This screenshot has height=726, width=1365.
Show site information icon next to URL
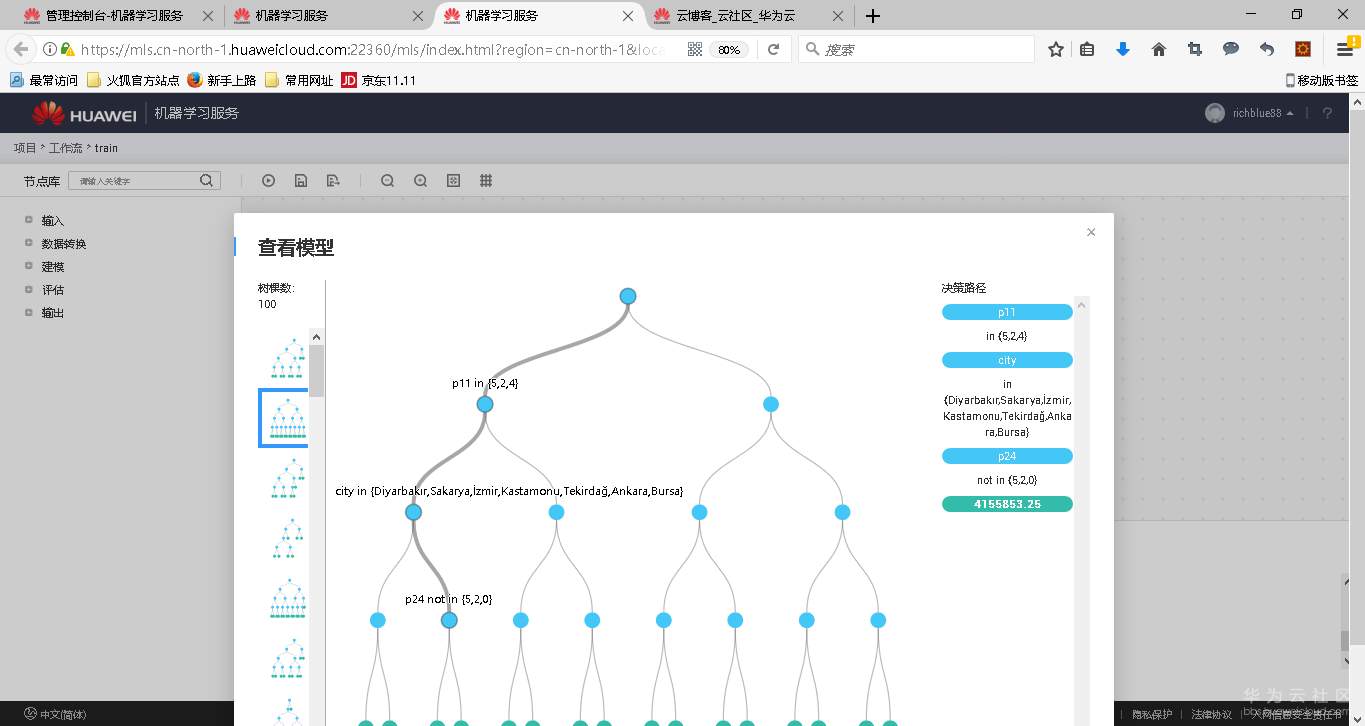[x=50, y=49]
